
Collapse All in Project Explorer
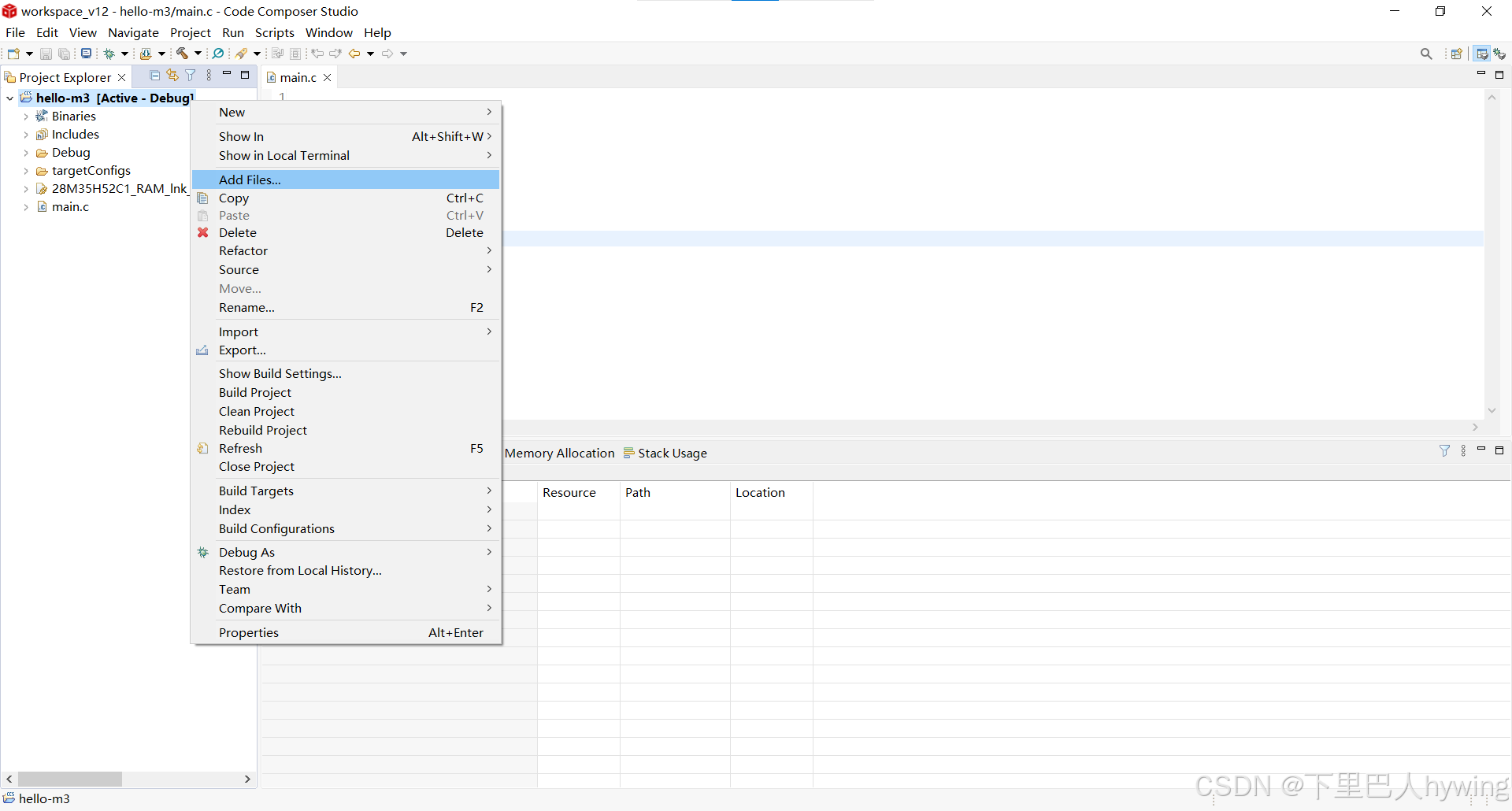(155, 76)
